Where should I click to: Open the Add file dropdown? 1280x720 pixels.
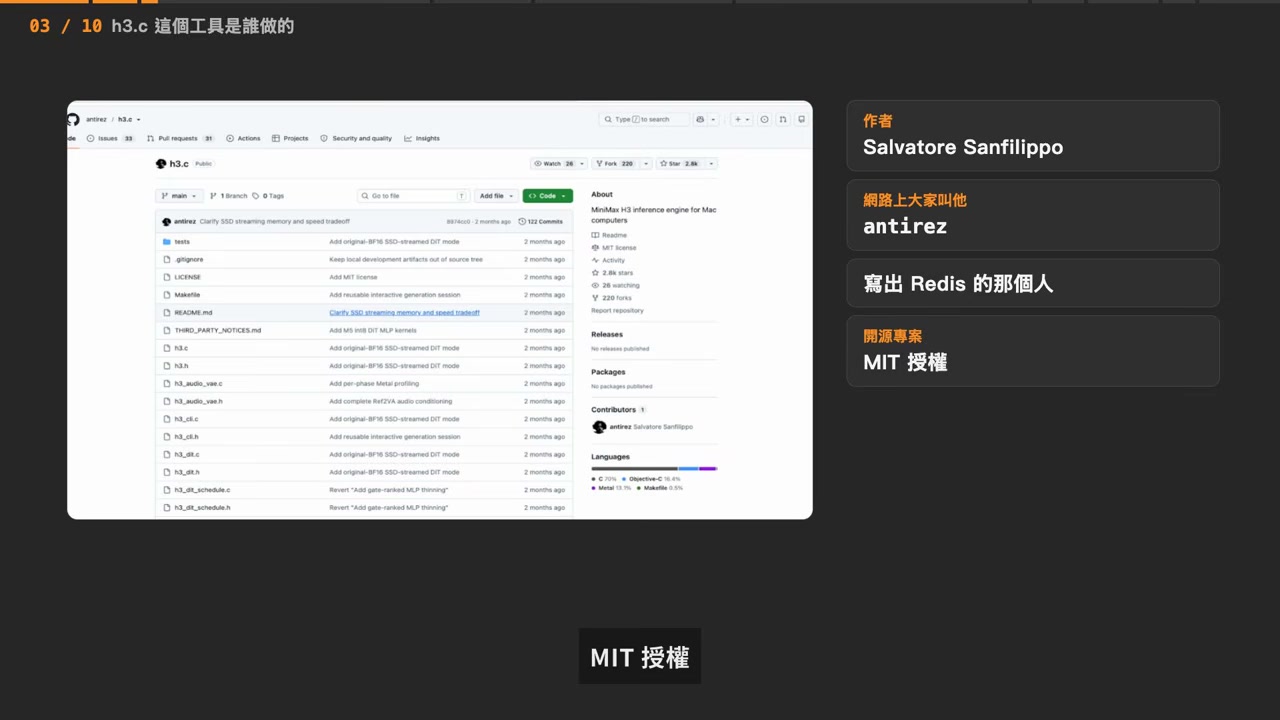coord(495,196)
